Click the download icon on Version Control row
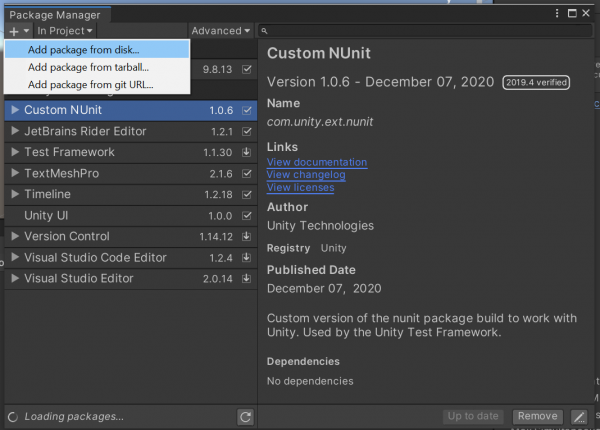The height and width of the screenshot is (430, 600). tap(246, 236)
